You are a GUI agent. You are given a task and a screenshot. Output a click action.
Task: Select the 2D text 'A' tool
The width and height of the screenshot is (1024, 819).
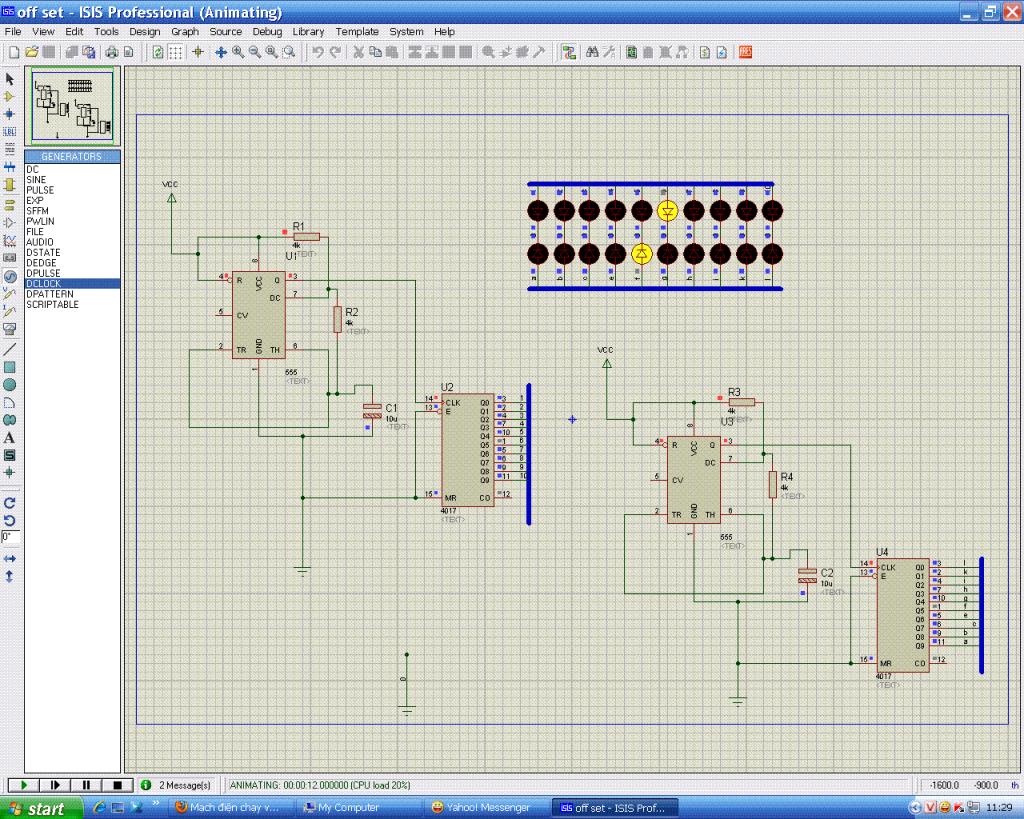tap(10, 437)
